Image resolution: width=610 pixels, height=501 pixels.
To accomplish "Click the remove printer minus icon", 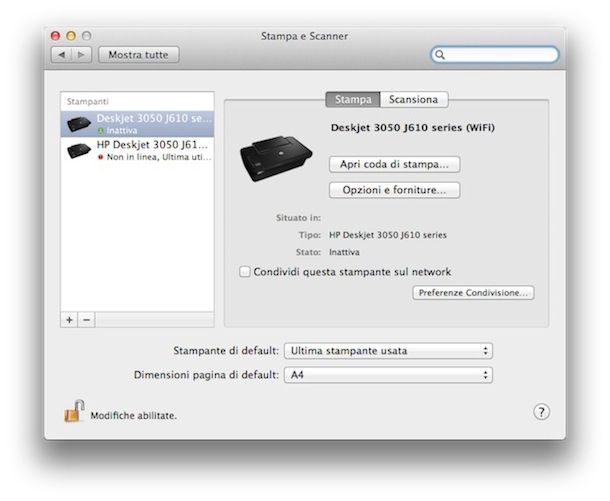I will pyautogui.click(x=87, y=320).
